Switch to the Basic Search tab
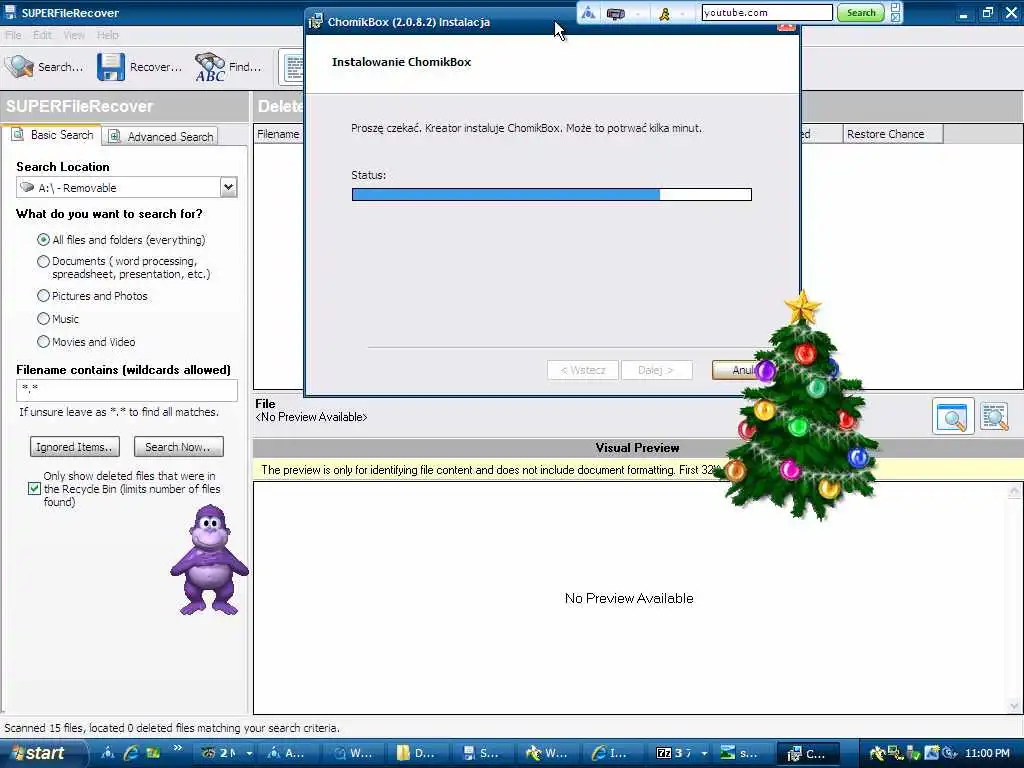The image size is (1024, 768). tap(52, 135)
